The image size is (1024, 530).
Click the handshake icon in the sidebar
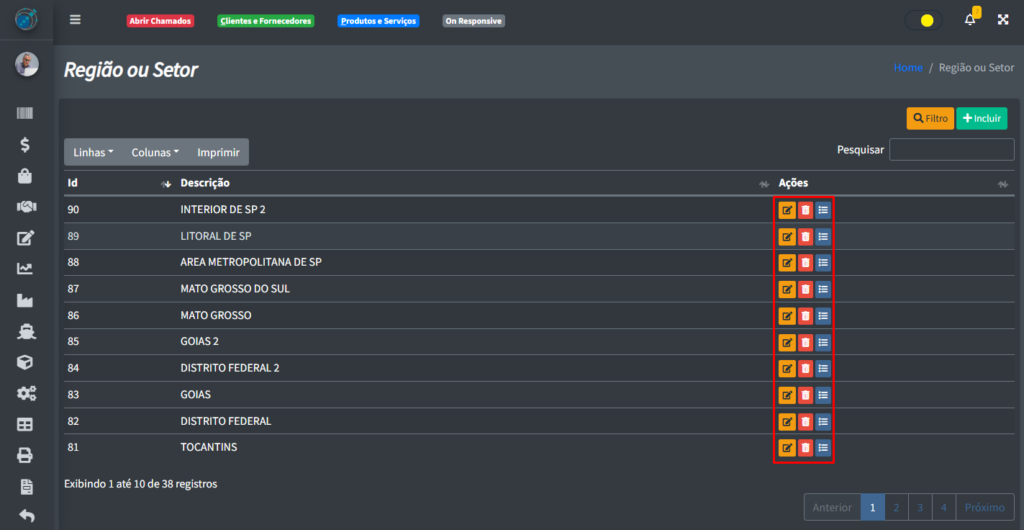coord(26,207)
